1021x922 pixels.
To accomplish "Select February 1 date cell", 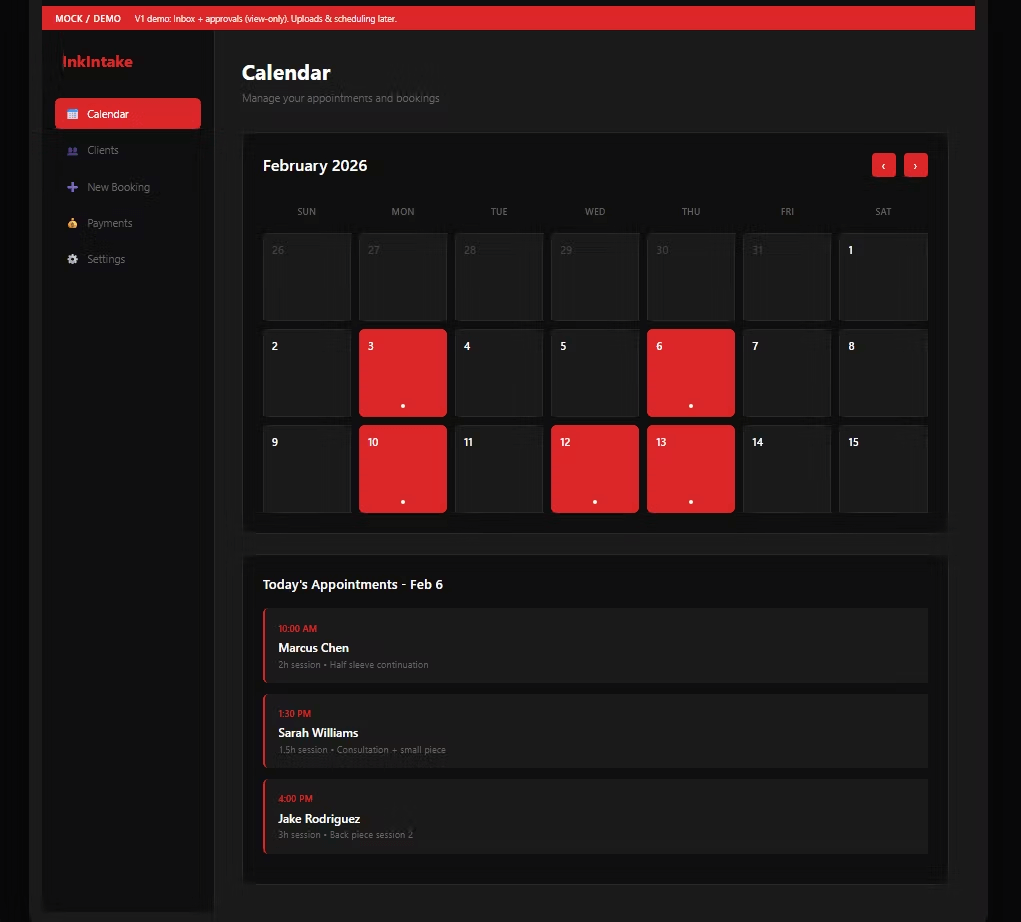I will point(882,277).
